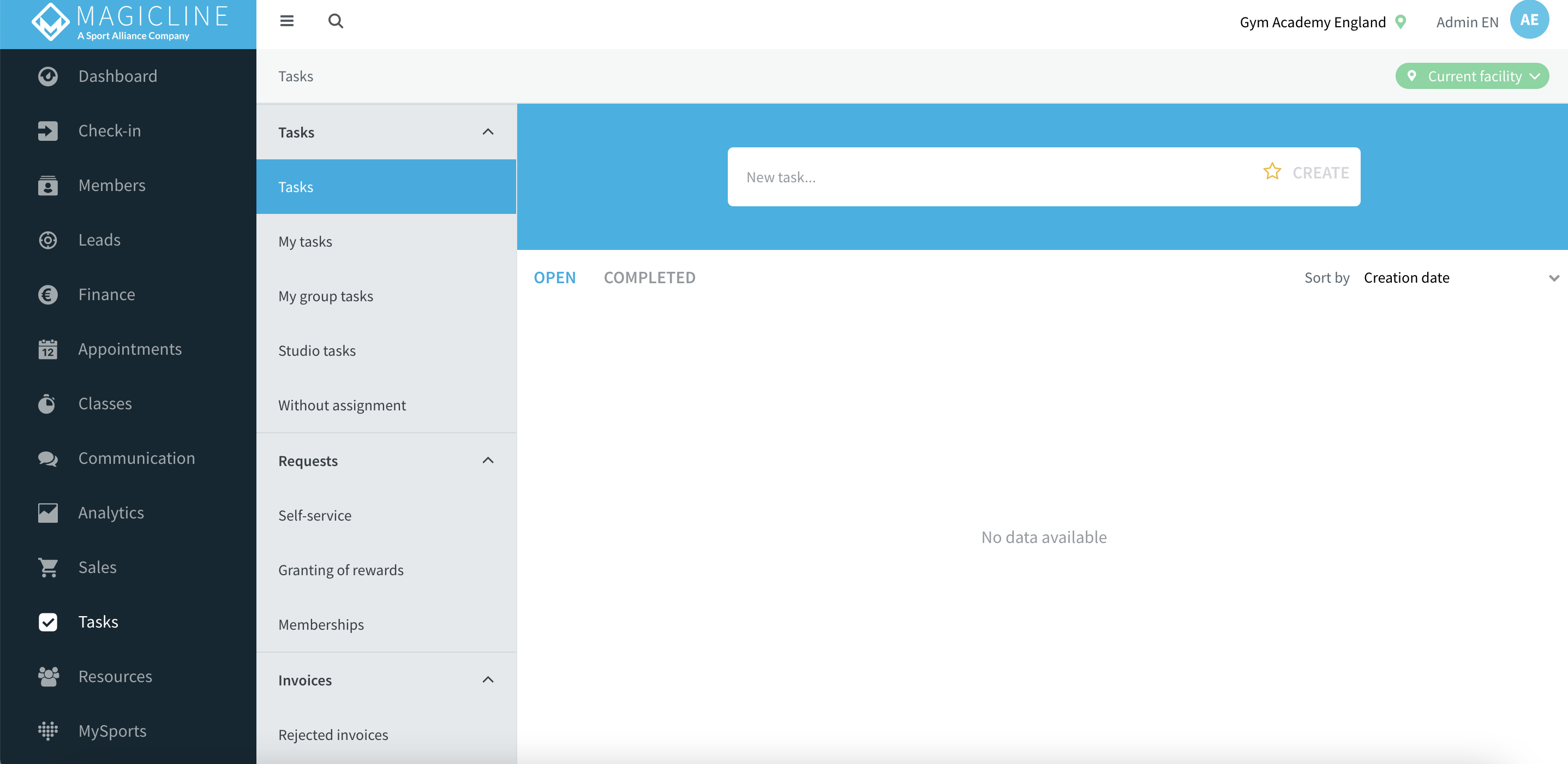Click the Analytics chart icon

47,512
